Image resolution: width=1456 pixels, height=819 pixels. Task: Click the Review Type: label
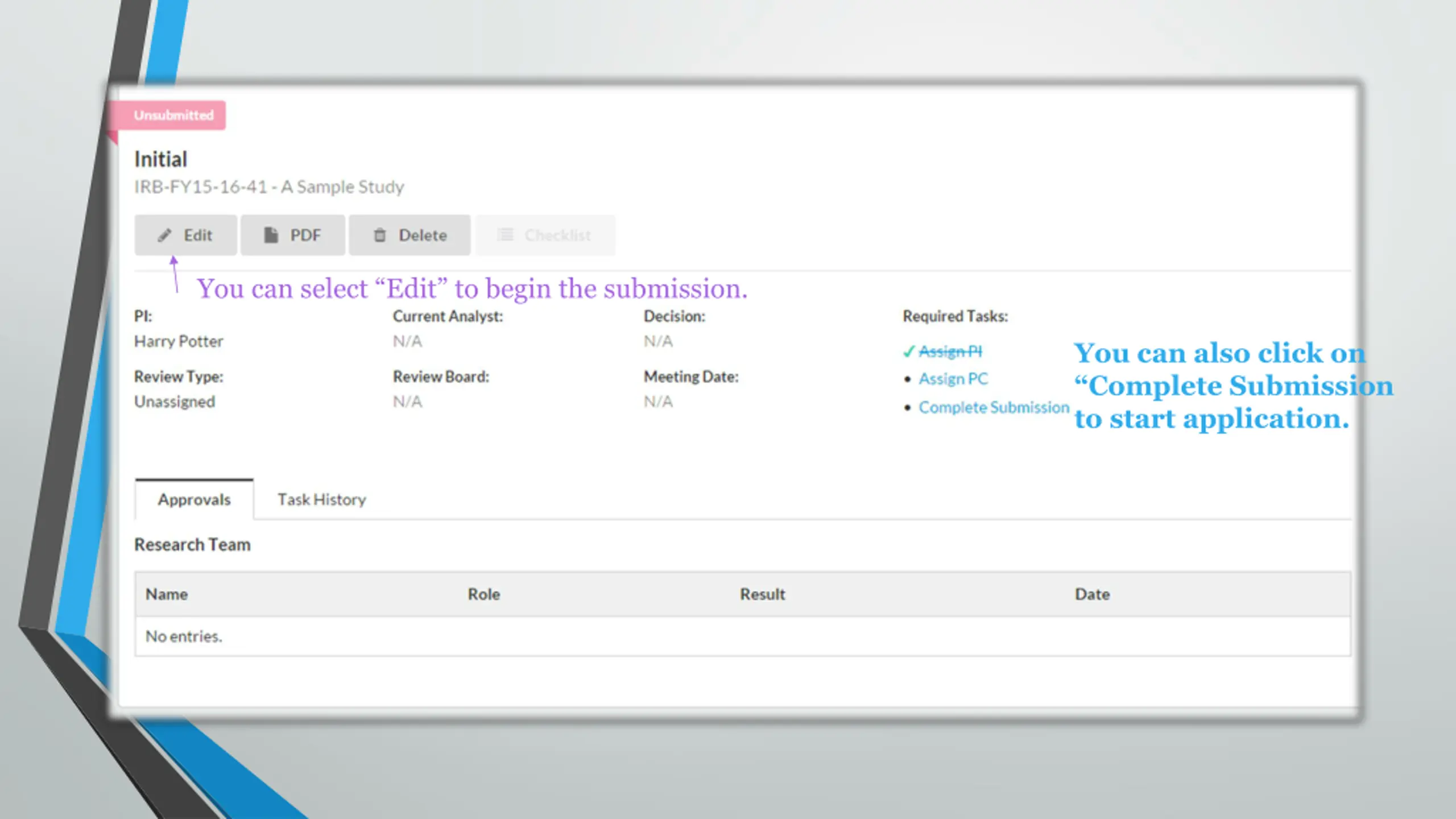coord(179,377)
